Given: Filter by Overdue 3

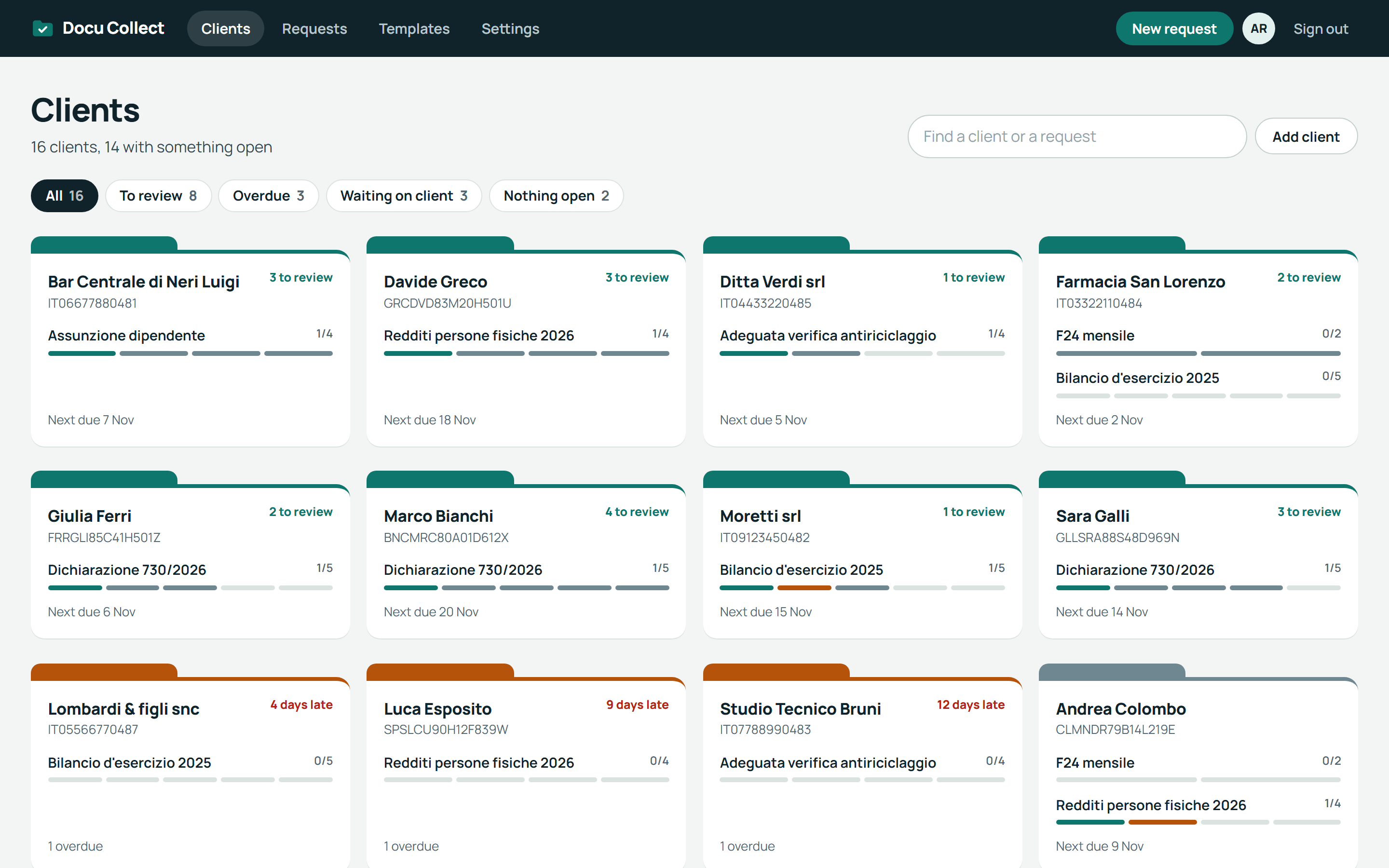Looking at the screenshot, I should tap(268, 196).
